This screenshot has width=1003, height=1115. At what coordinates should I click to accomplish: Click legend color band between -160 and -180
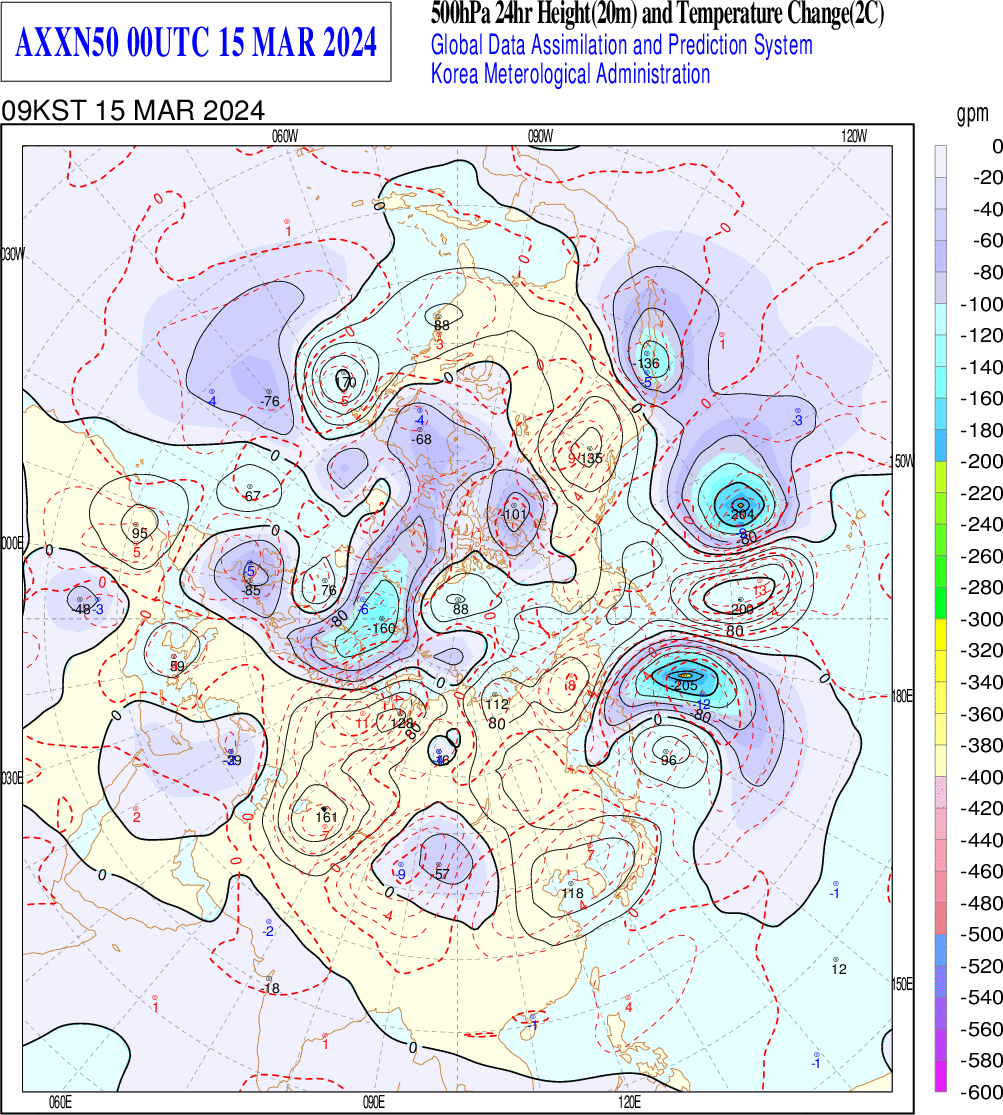pos(940,414)
